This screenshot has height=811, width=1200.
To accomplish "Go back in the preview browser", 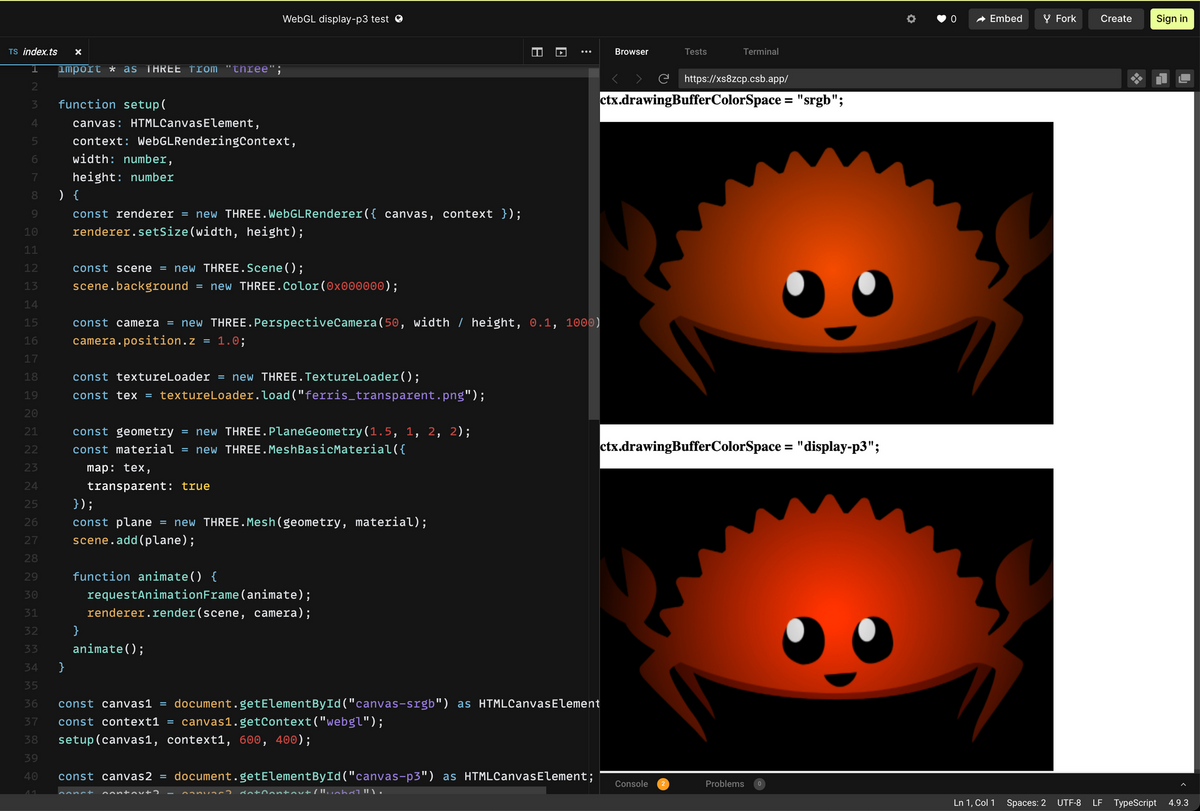I will (x=616, y=78).
